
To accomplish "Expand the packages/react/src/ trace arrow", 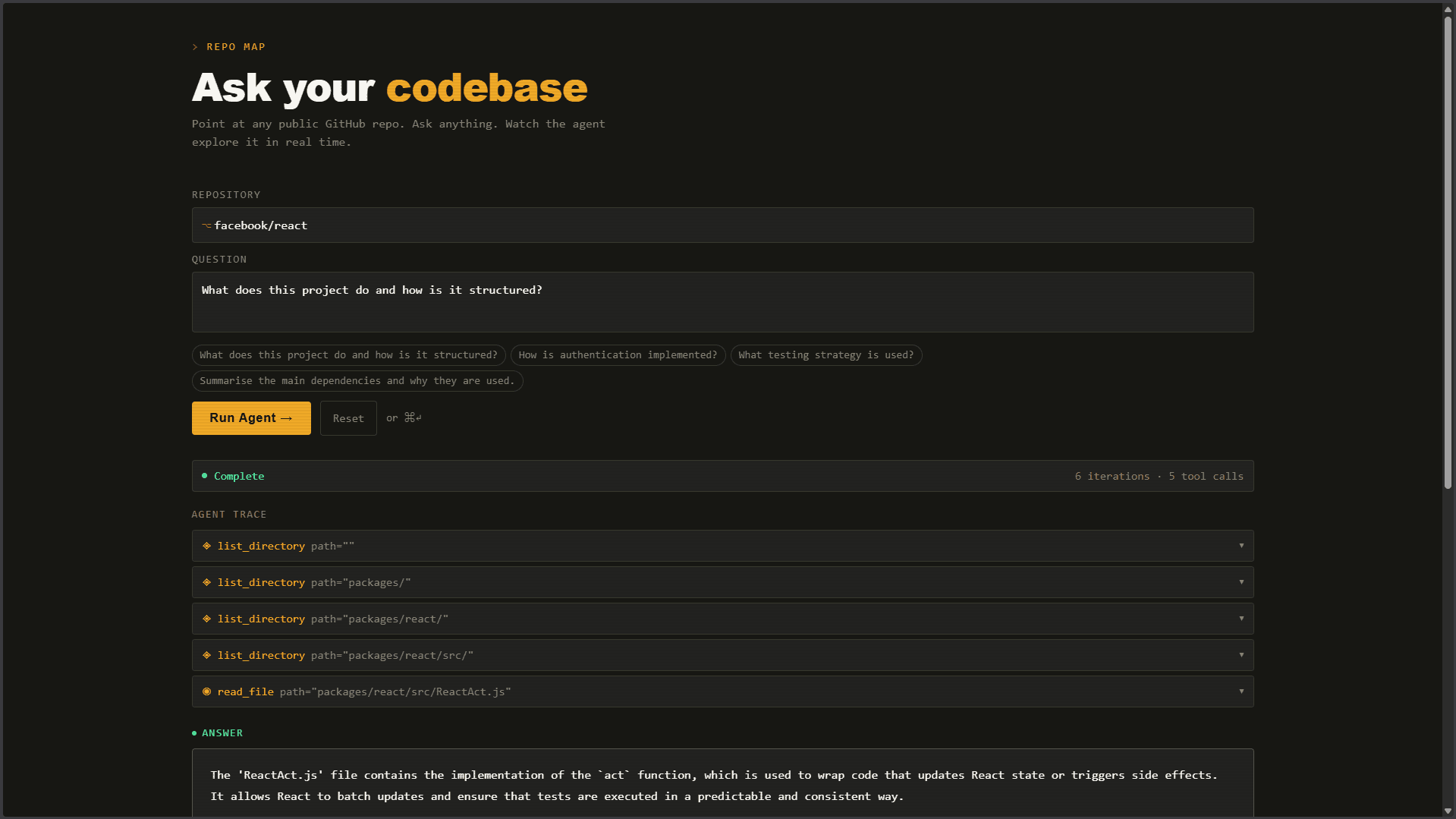I will click(x=1241, y=655).
